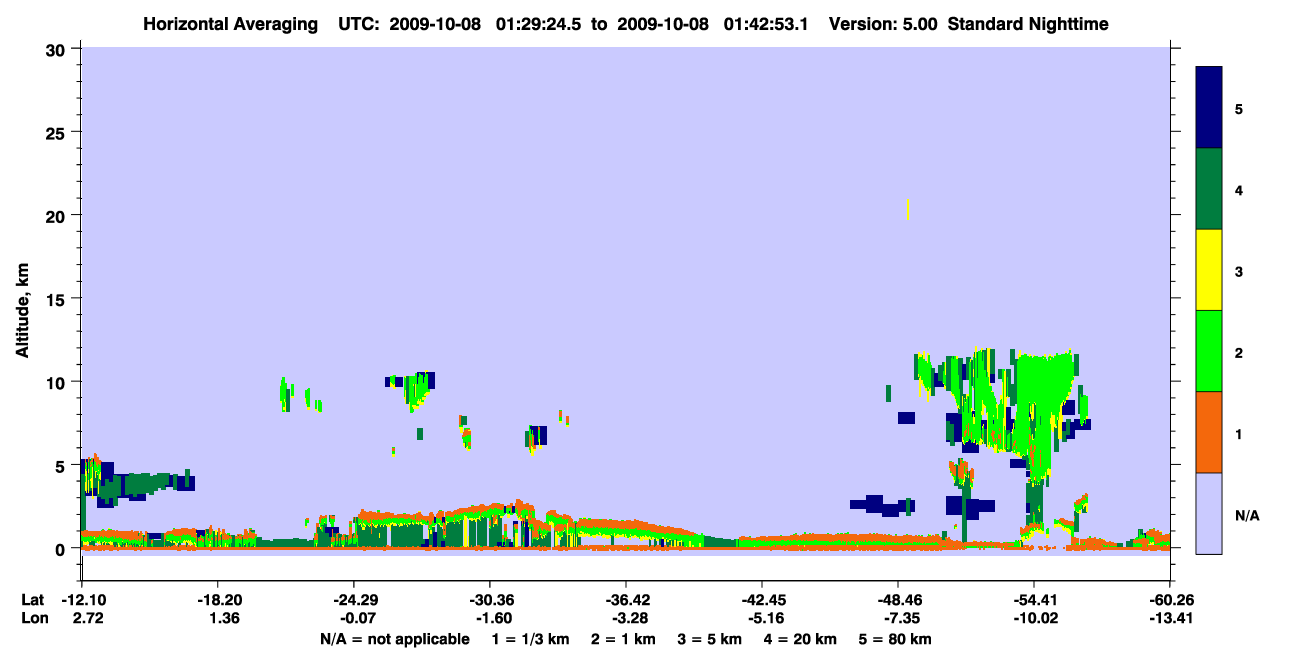Click latitude value -60.26
The image size is (1300, 667).
(1170, 600)
